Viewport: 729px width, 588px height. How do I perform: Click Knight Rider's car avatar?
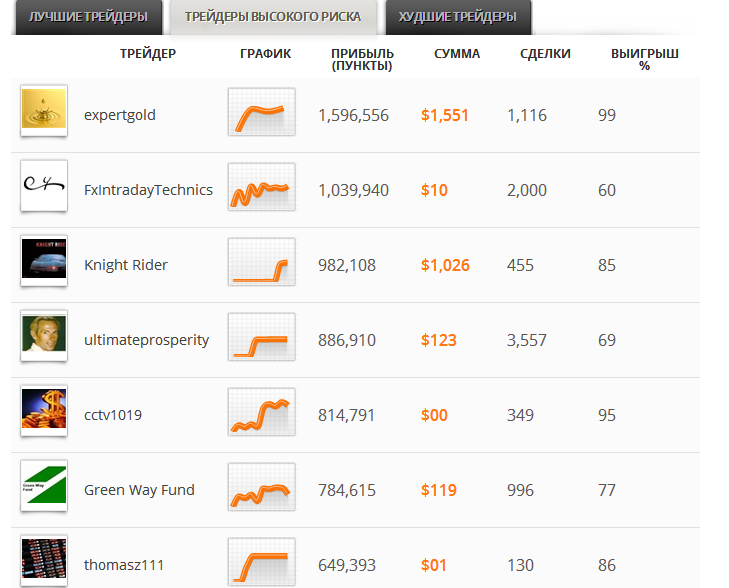pos(44,260)
